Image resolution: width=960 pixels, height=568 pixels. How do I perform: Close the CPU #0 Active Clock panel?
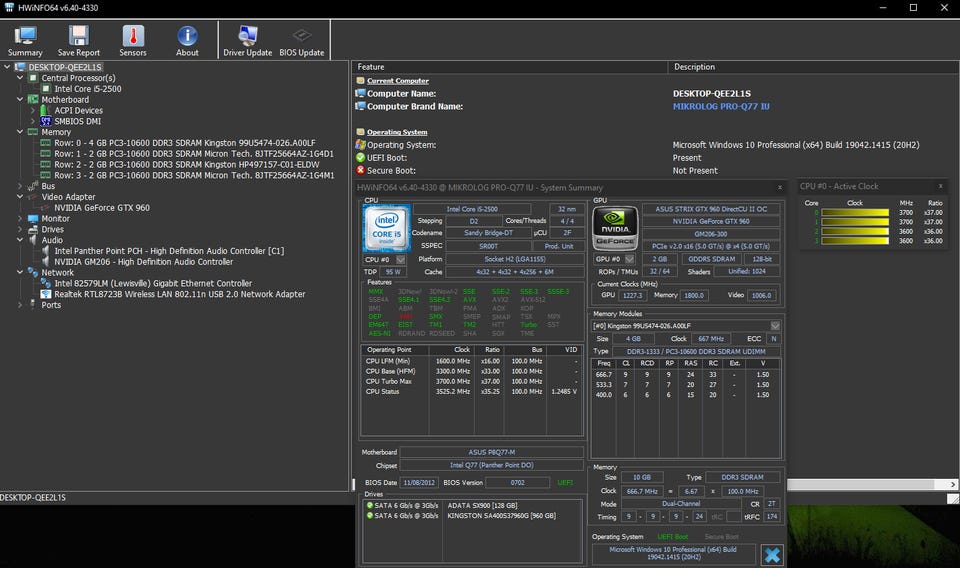click(x=940, y=186)
